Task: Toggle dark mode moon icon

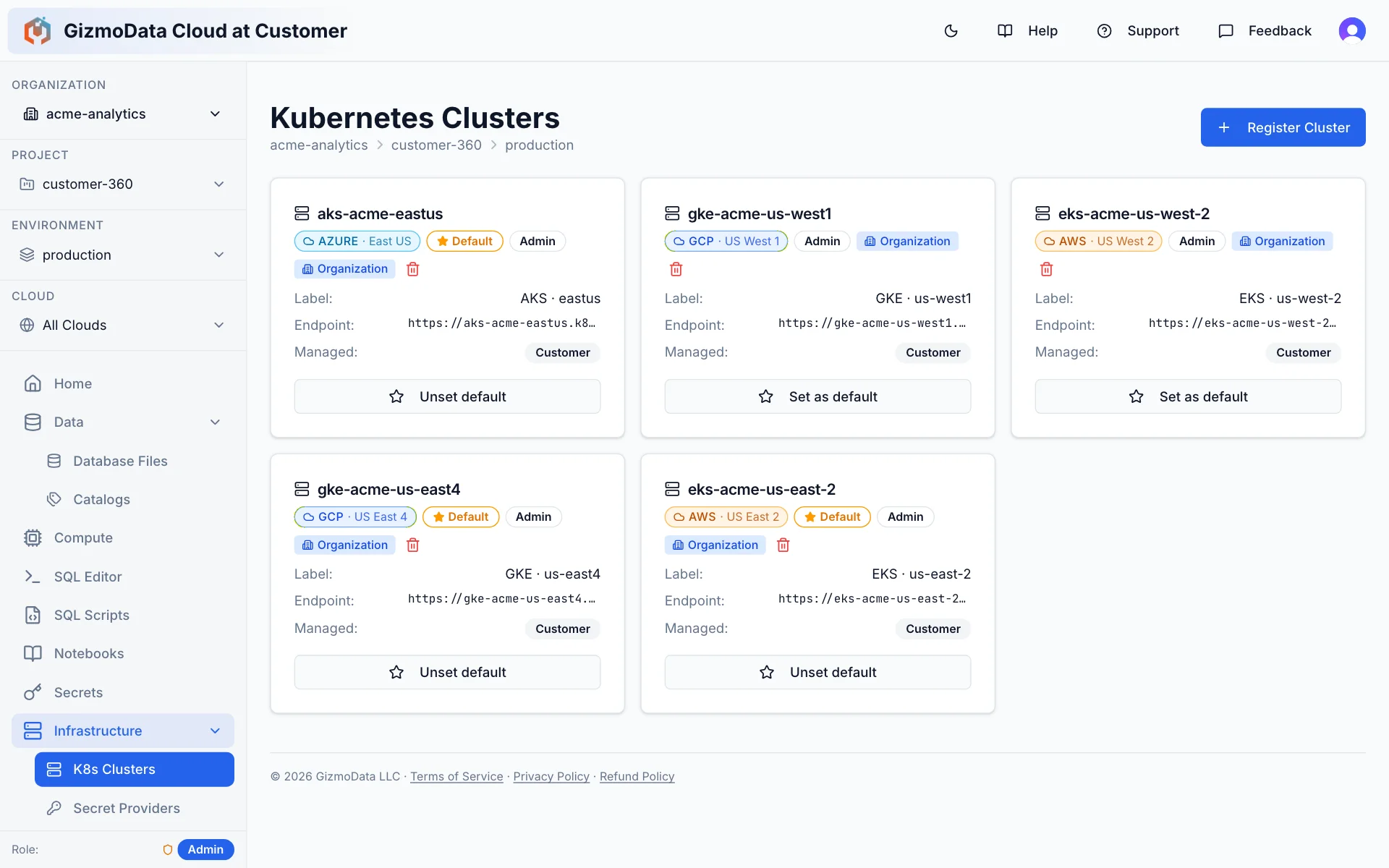Action: pos(951,30)
